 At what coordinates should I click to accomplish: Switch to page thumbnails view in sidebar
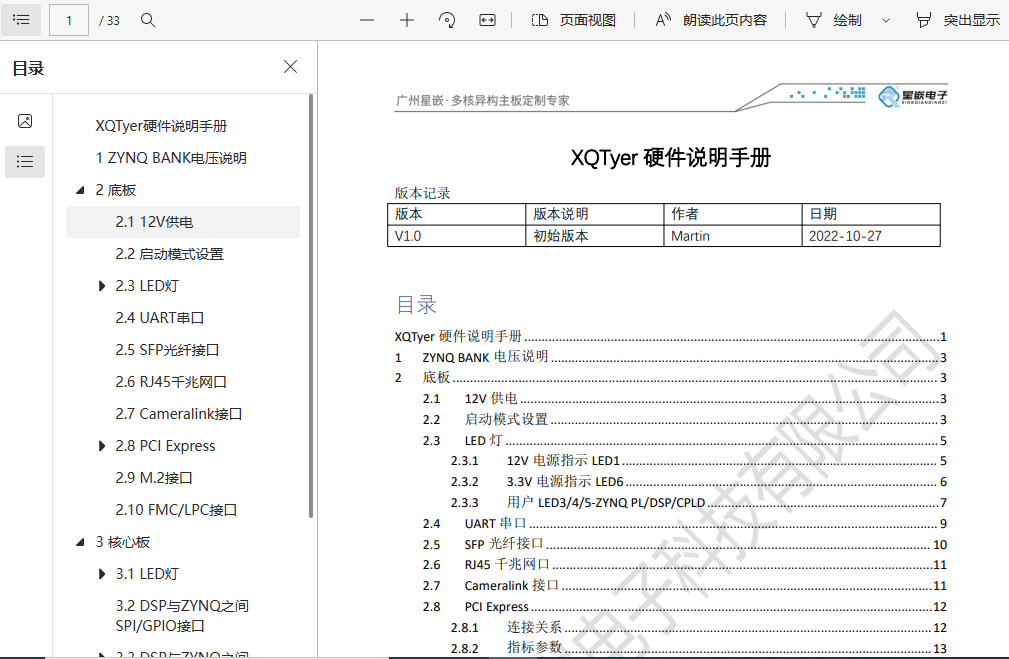click(x=25, y=121)
